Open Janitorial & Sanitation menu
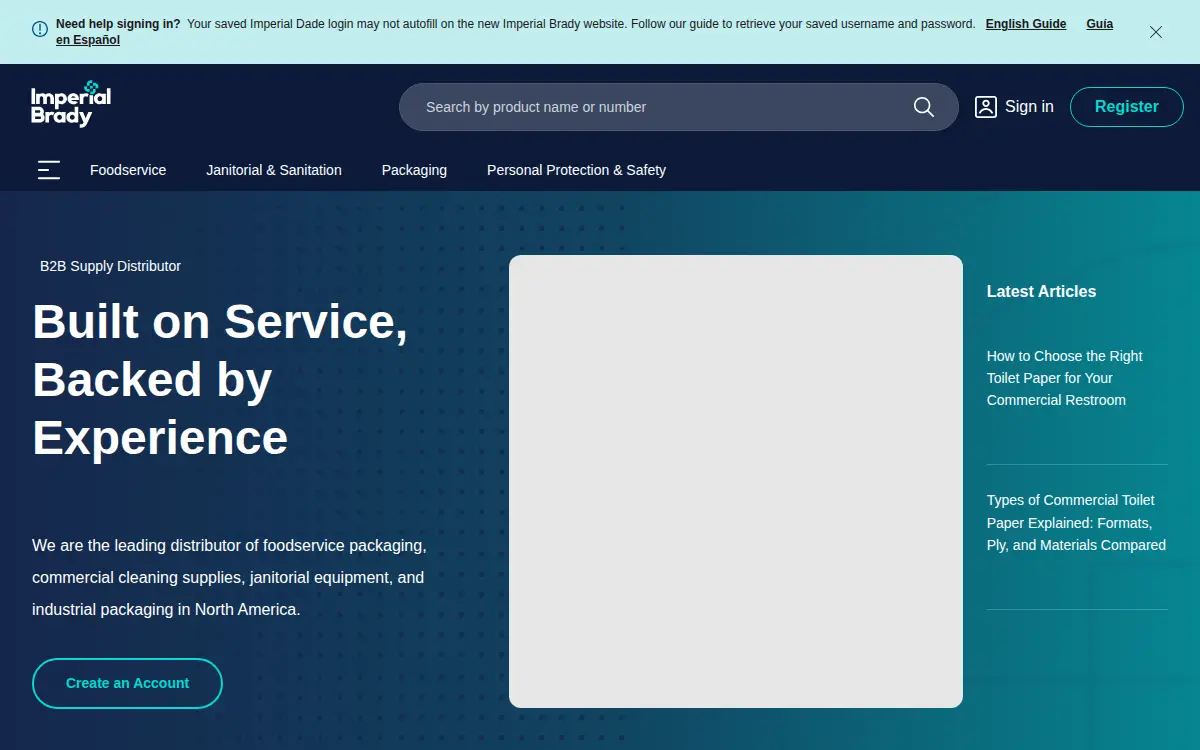This screenshot has width=1200, height=750. [274, 170]
